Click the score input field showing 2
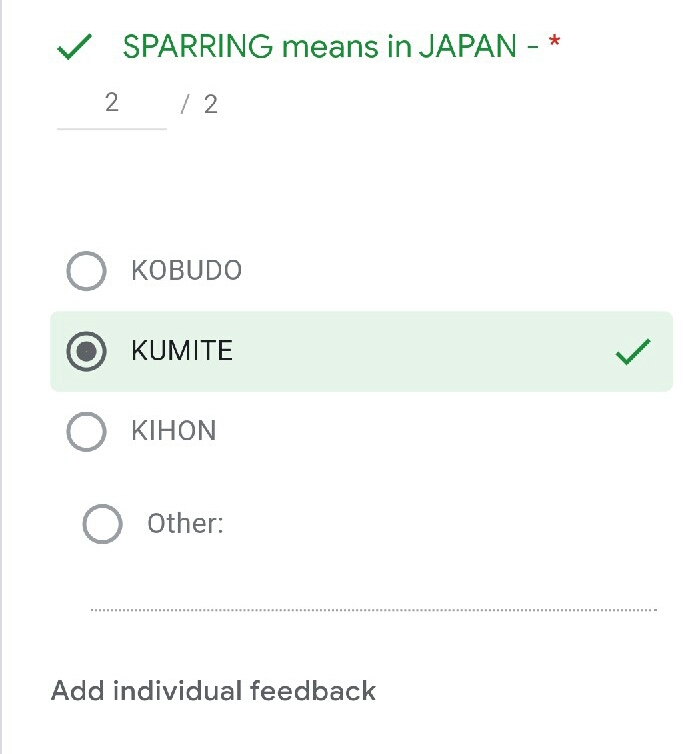The height and width of the screenshot is (754, 683). coord(111,103)
